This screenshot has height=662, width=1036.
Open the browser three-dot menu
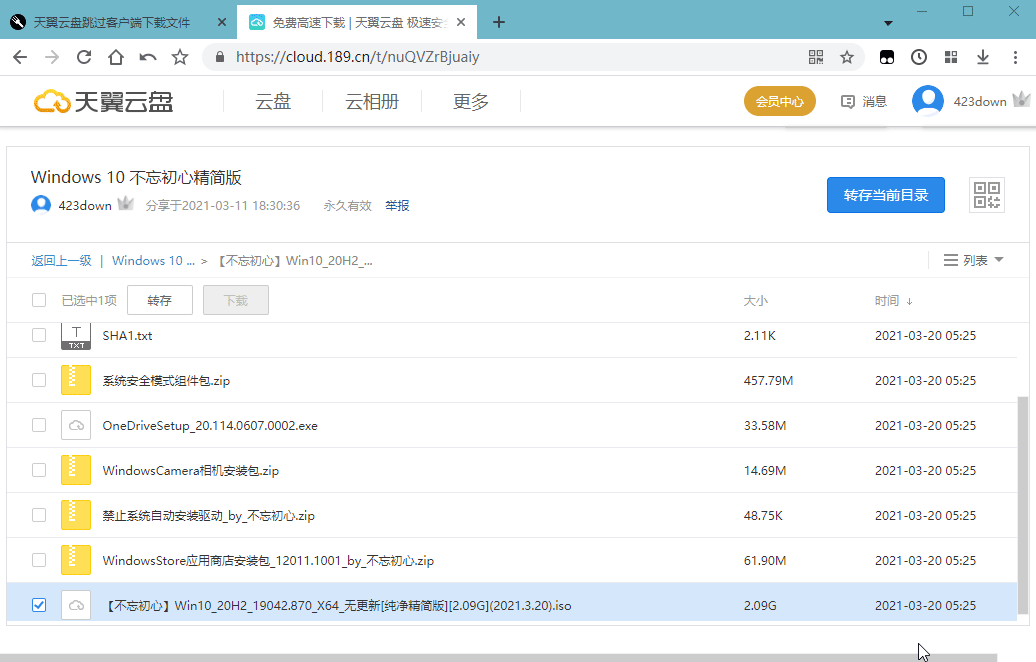pos(1016,57)
